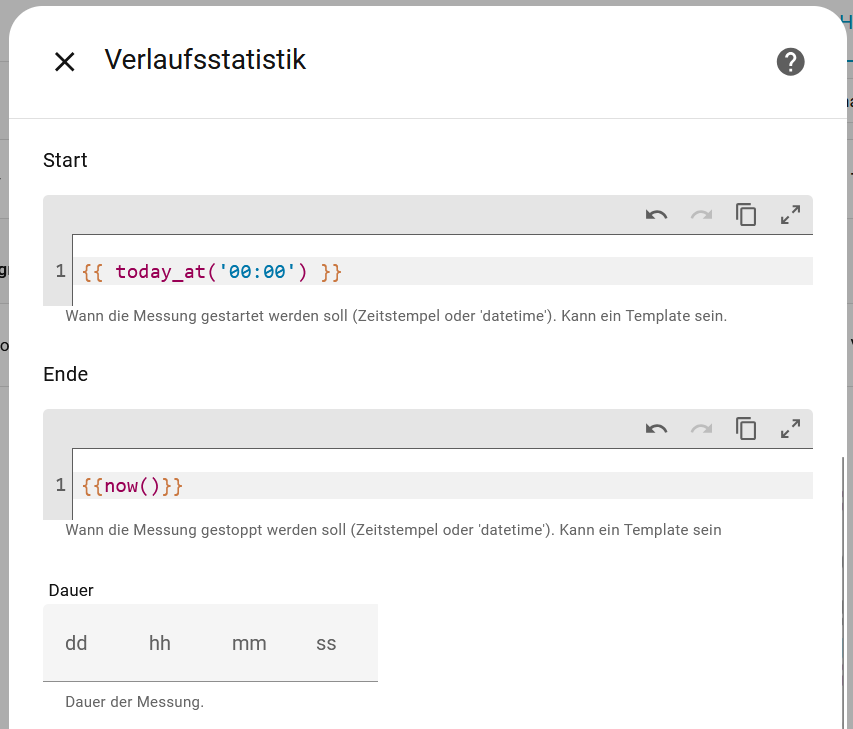Copy the Ende template to clipboard
Image resolution: width=853 pixels, height=729 pixels.
pos(746,429)
